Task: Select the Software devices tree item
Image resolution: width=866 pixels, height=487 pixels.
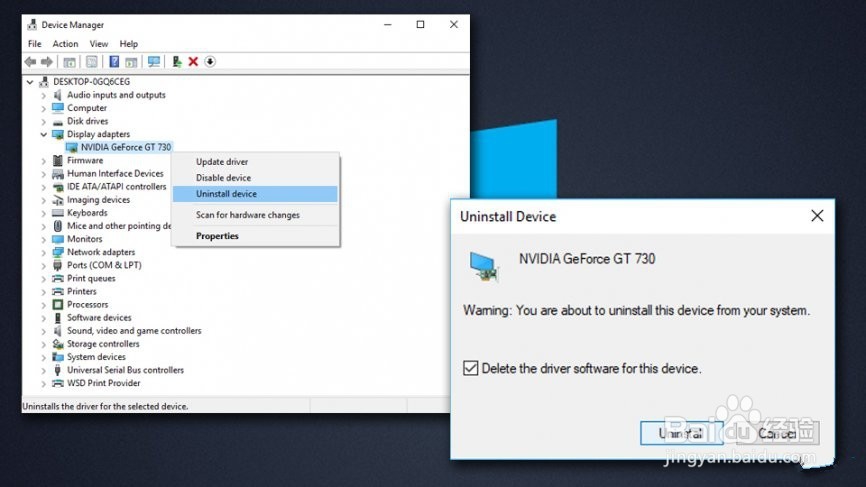Action: pos(99,317)
